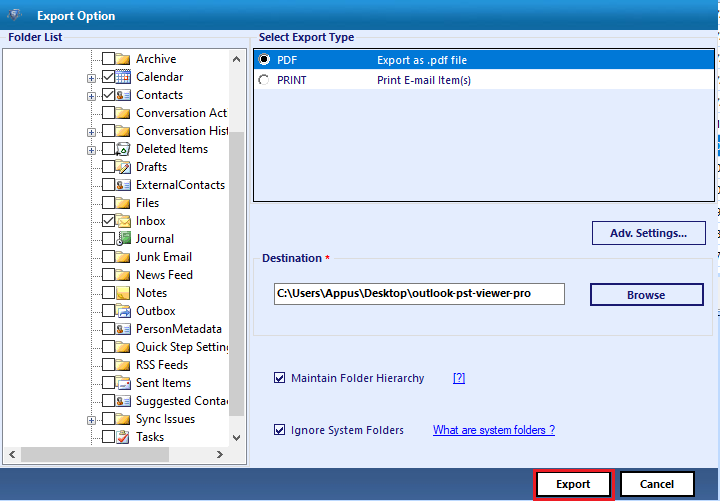The height and width of the screenshot is (501, 720).
Task: Open Adv. Settings dialog
Action: click(x=648, y=233)
